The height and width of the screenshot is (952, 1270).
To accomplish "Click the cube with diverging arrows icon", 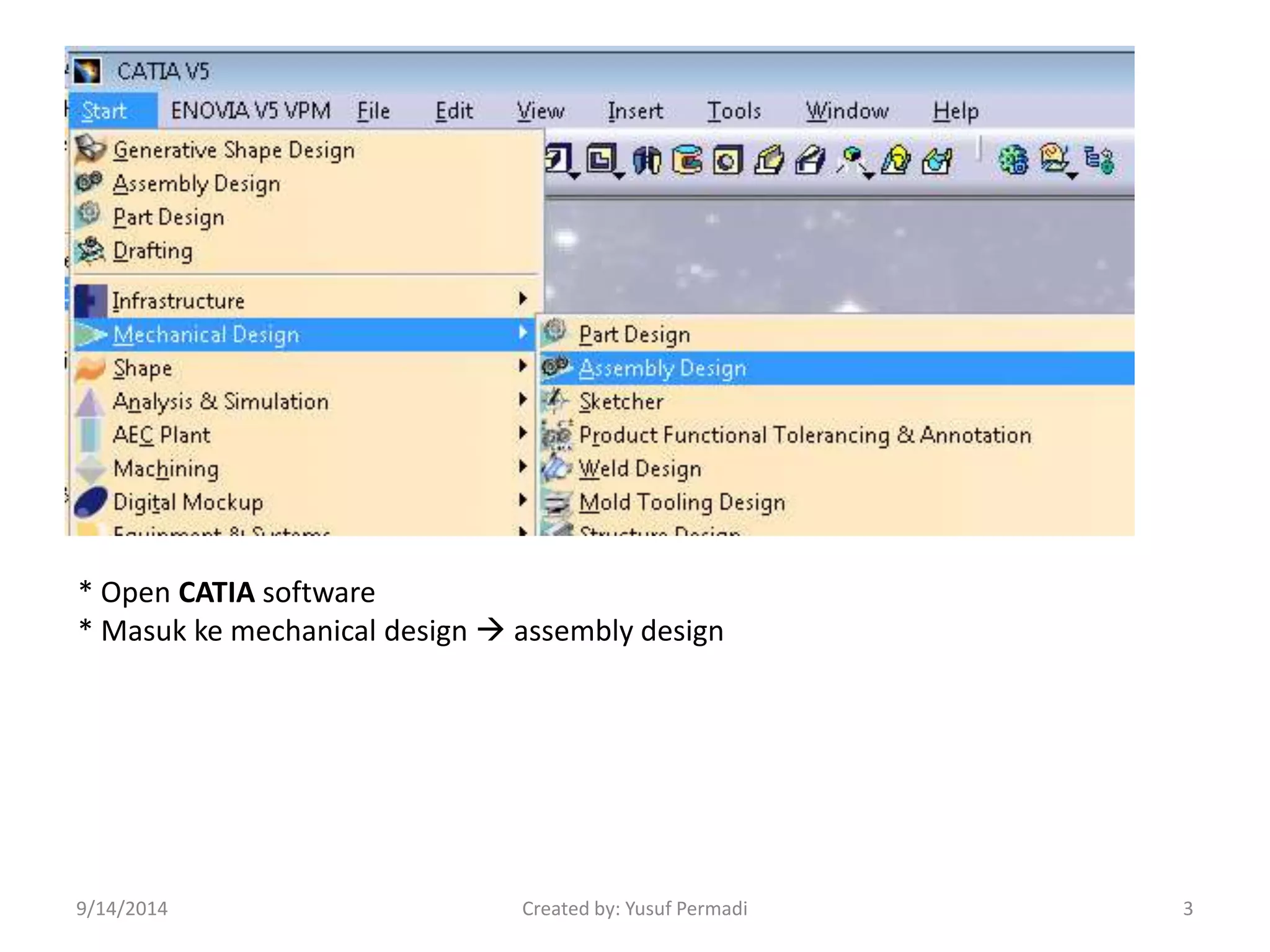I will coord(852,159).
